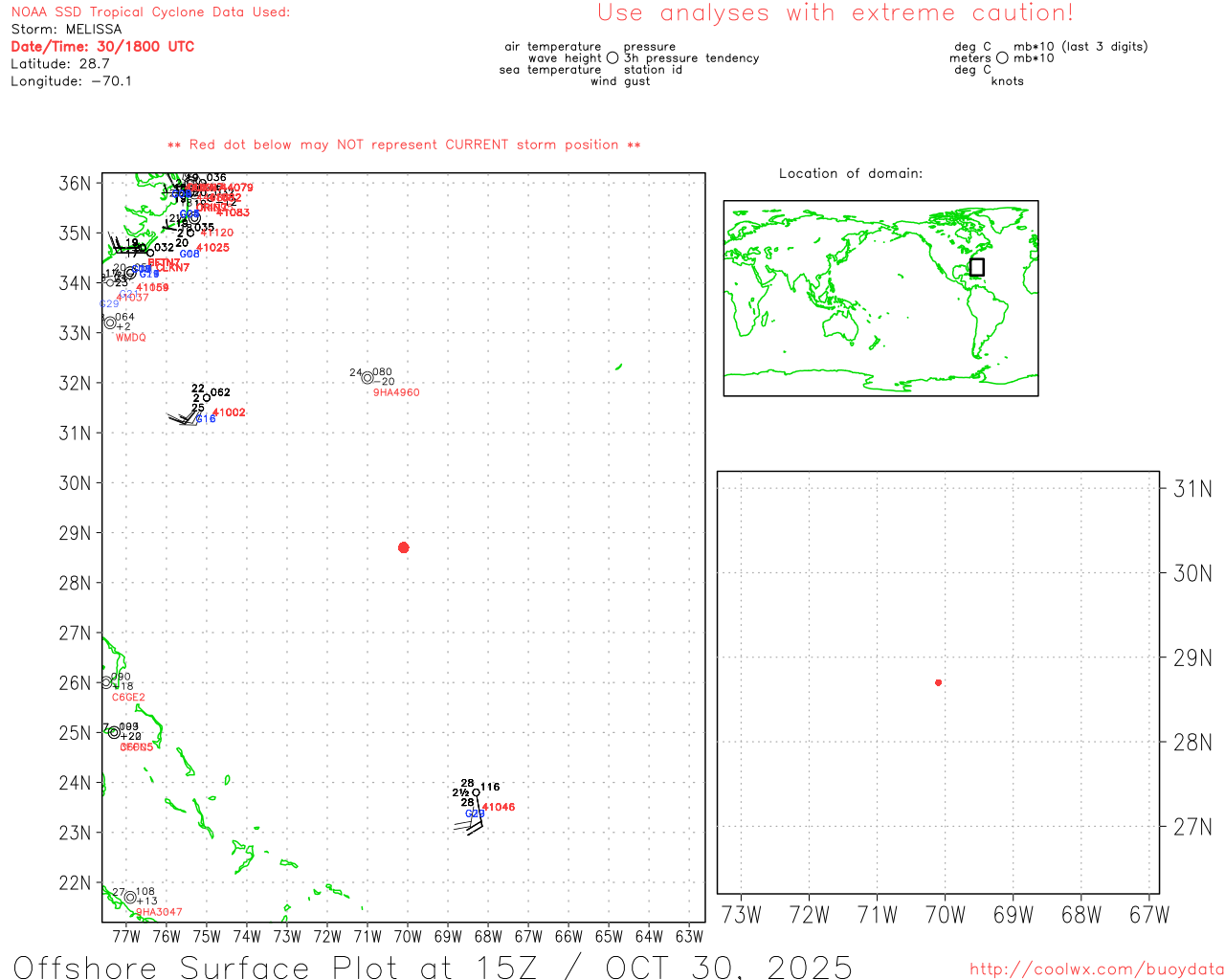Click the 63W longitude label on main map
This screenshot has width=1225, height=980.
(x=689, y=936)
